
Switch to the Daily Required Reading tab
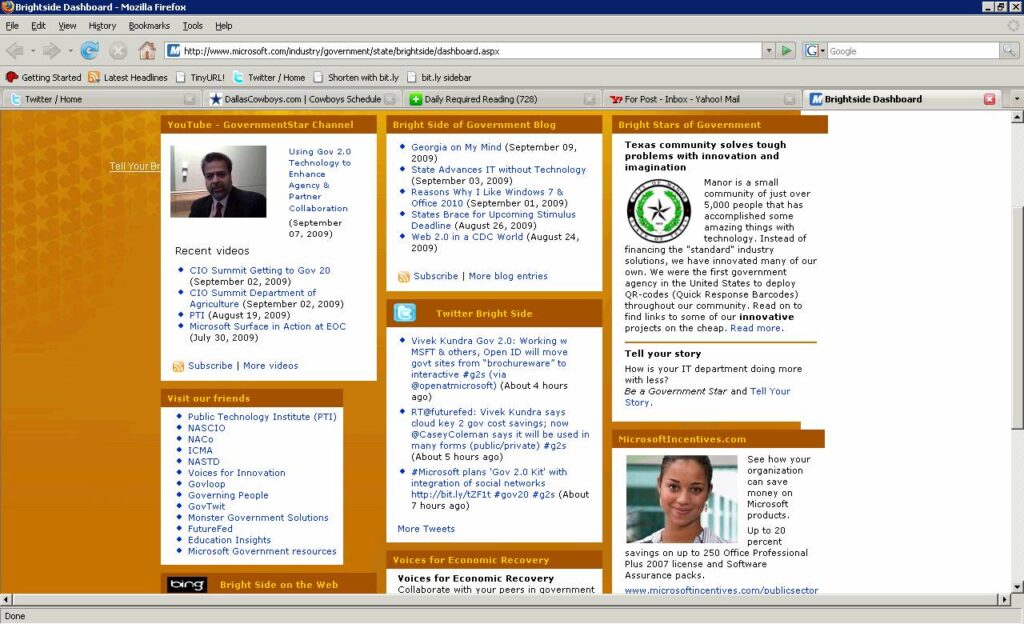click(x=480, y=99)
